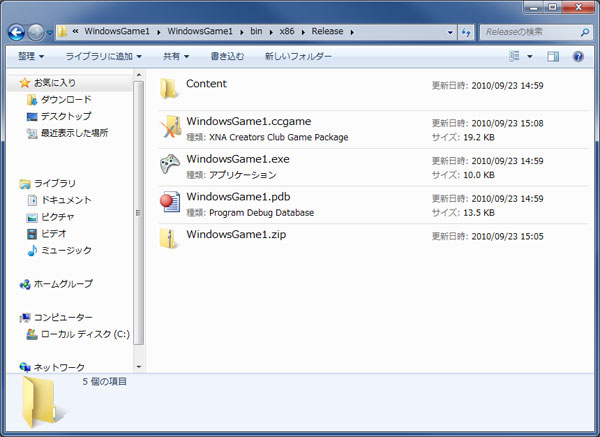The width and height of the screenshot is (600, 437).
Task: Expand arrow after x86 breadcrumb
Action: tap(303, 32)
